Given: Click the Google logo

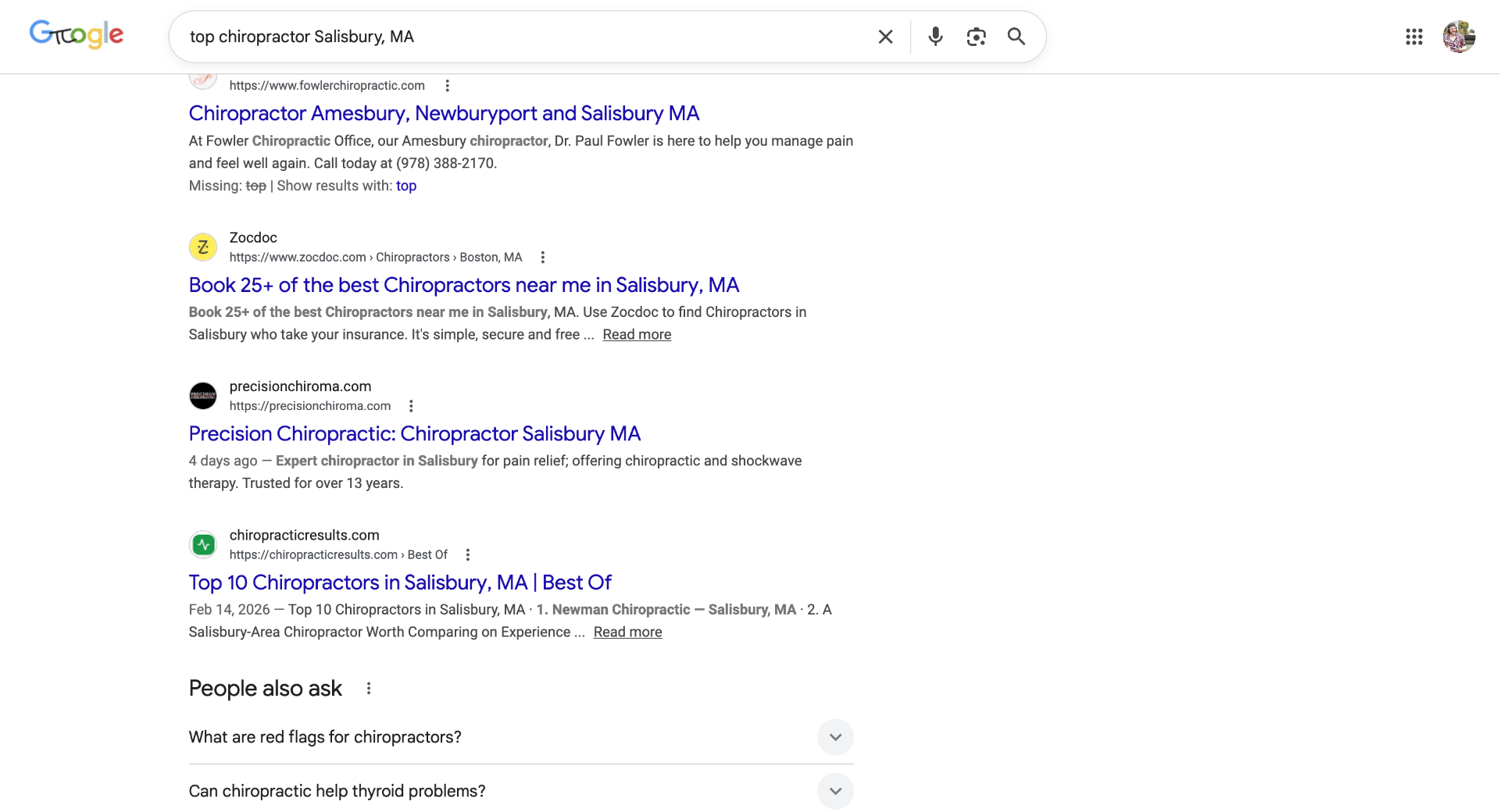Looking at the screenshot, I should point(76,34).
